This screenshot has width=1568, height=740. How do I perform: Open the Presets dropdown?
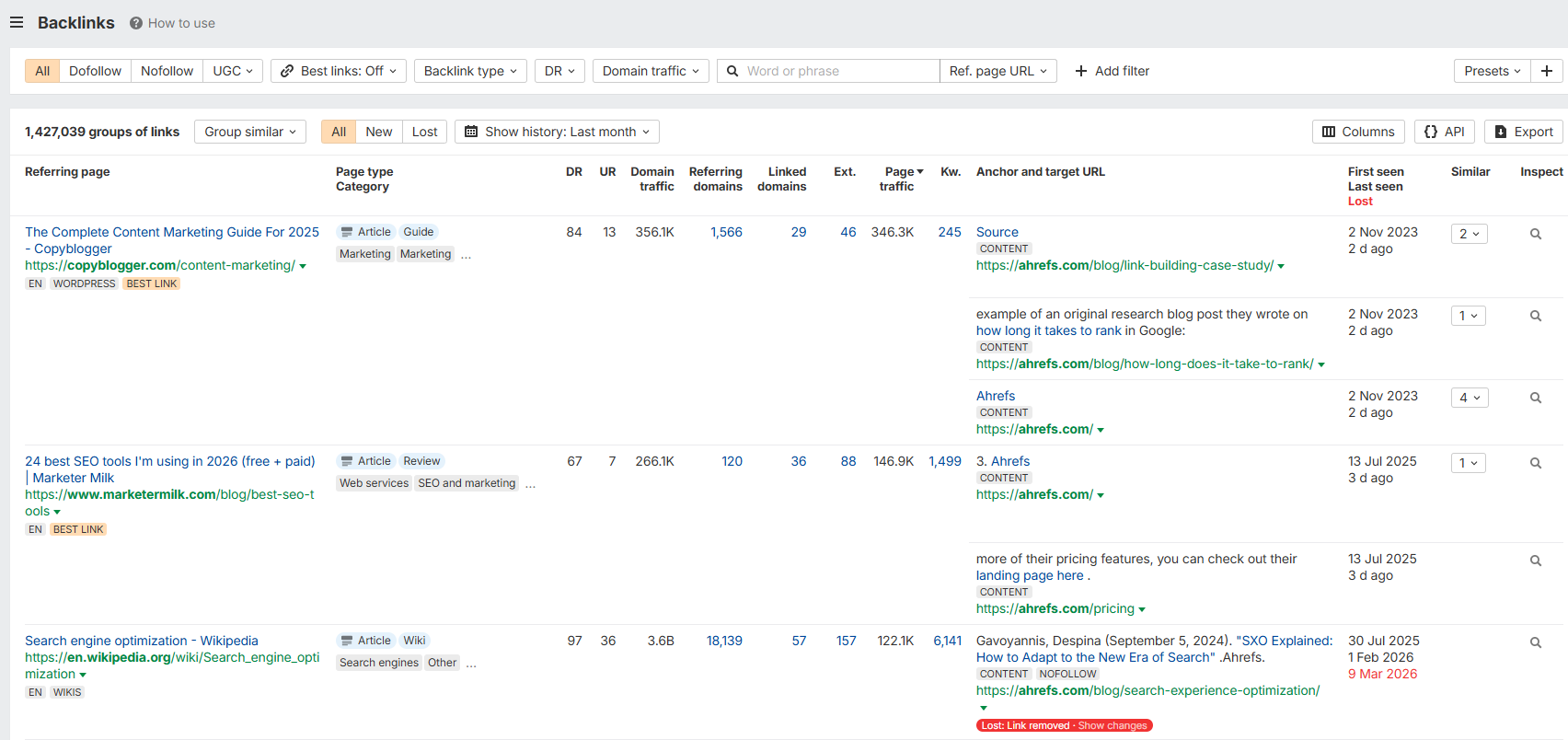pyautogui.click(x=1492, y=71)
